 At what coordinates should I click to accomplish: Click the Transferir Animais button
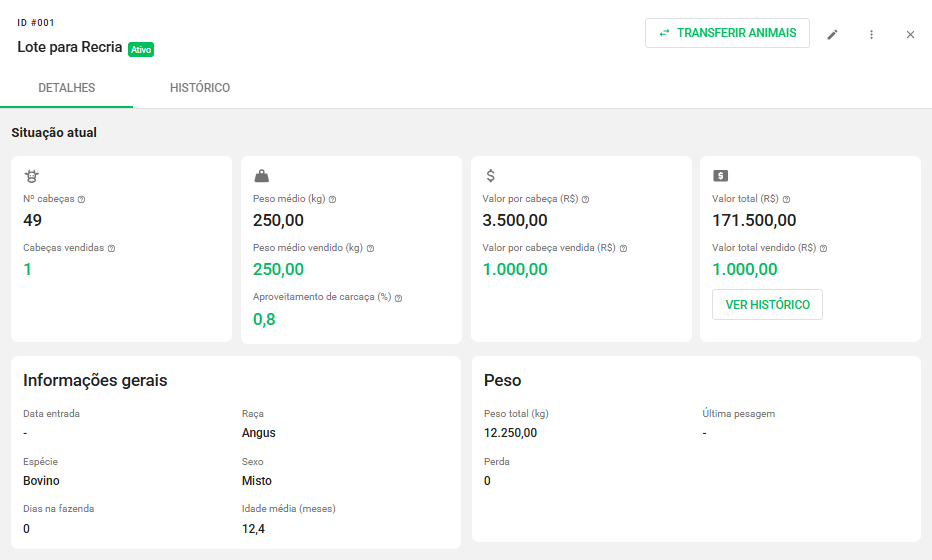point(727,33)
